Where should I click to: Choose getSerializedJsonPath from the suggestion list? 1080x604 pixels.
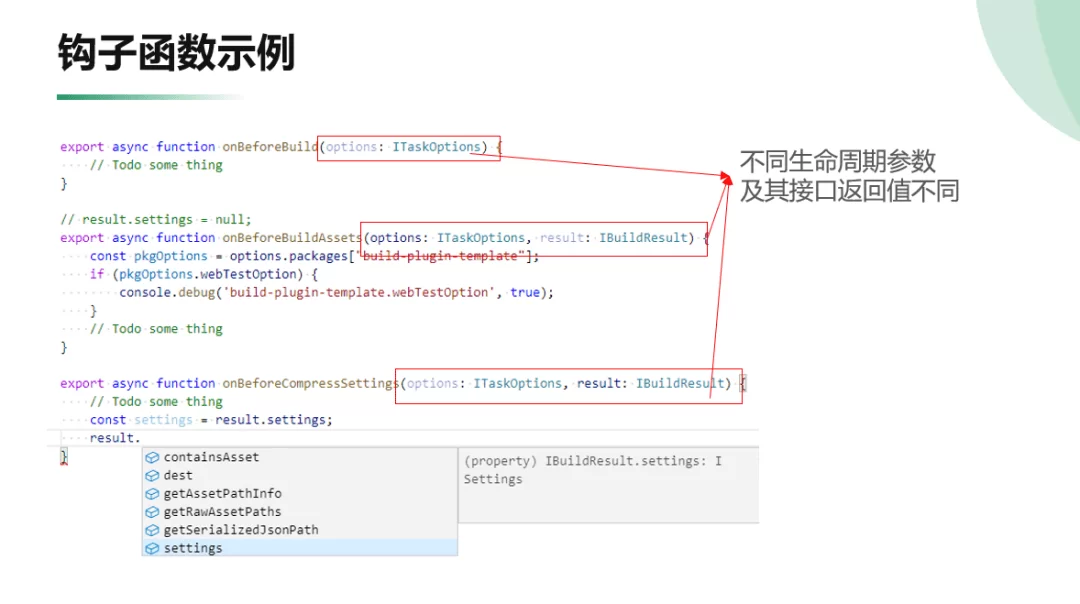tap(241, 530)
